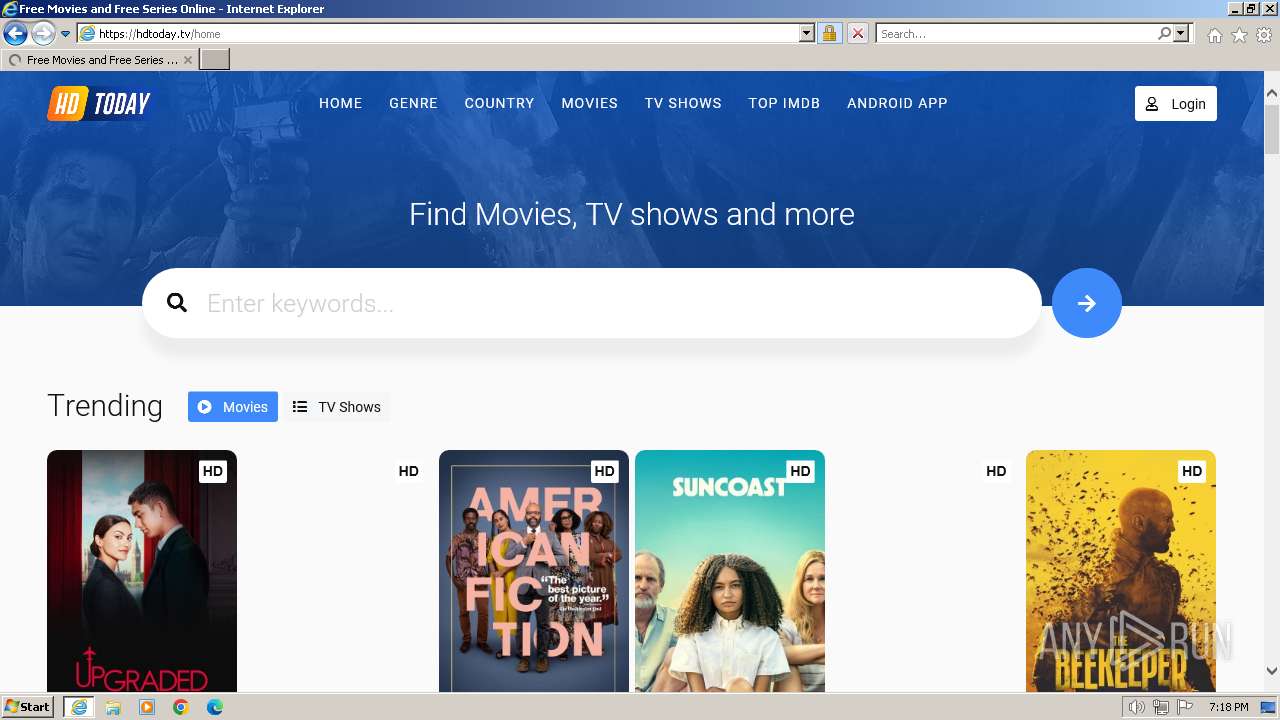
Task: Click the security lock icon in address bar
Action: (x=829, y=34)
